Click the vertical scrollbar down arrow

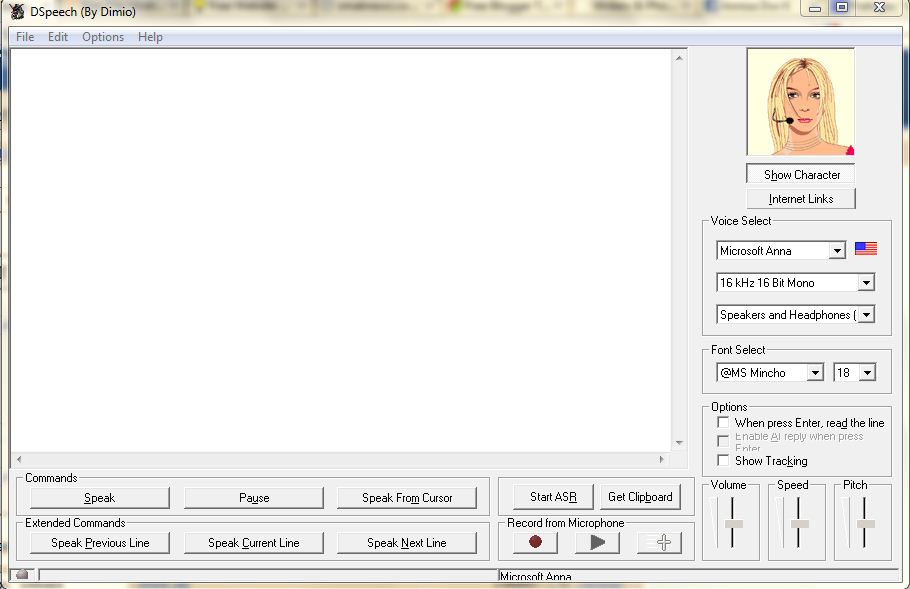[679, 443]
